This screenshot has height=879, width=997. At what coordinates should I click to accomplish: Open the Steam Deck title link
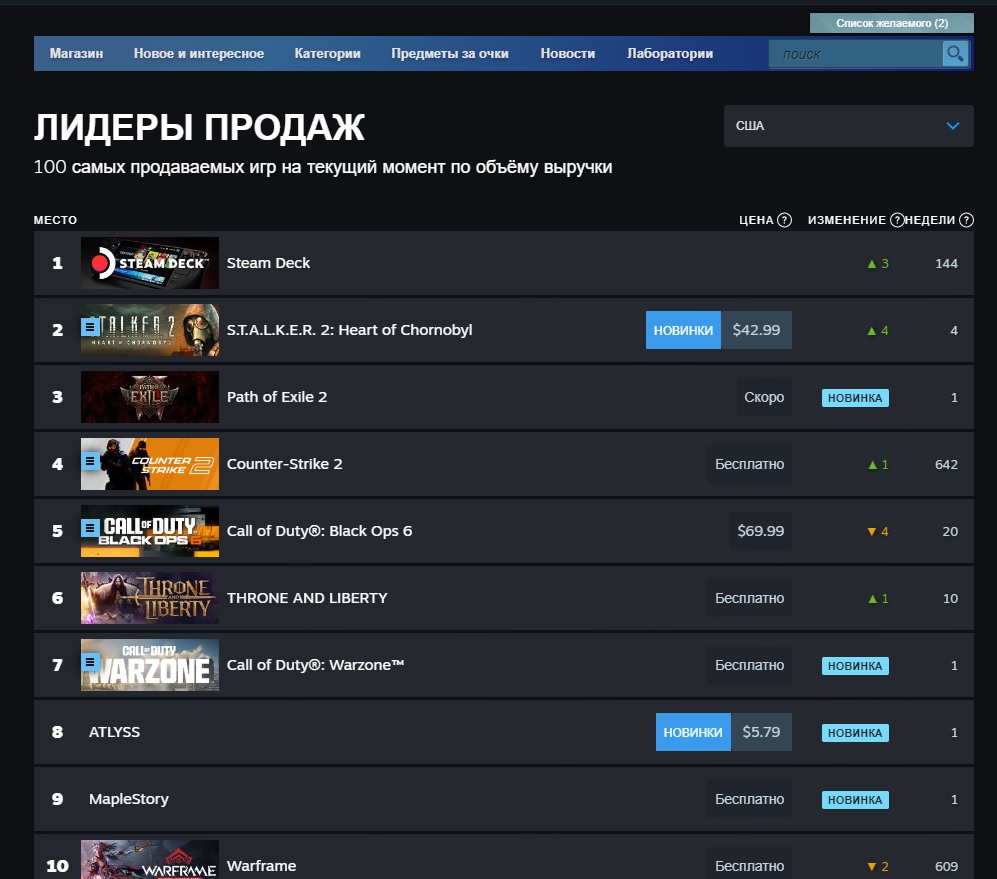point(268,263)
